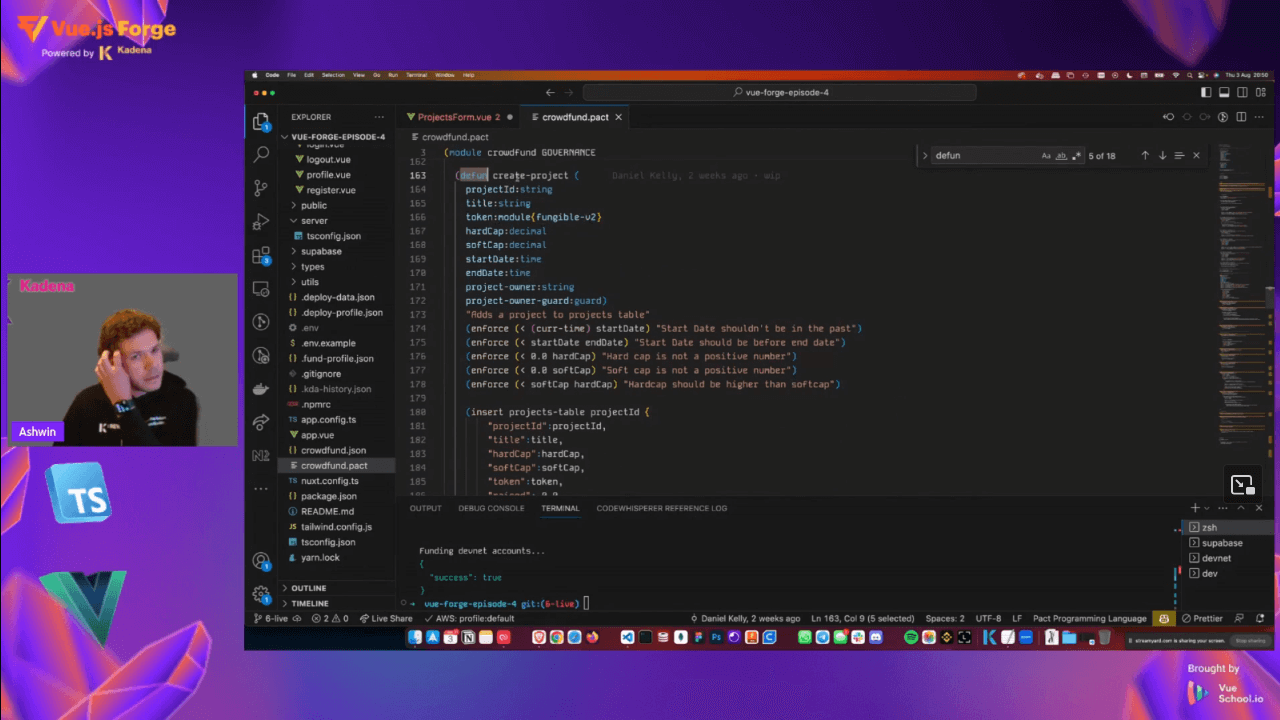Open the Source Control view
Viewport: 1280px width, 720px height.
pyautogui.click(x=261, y=188)
